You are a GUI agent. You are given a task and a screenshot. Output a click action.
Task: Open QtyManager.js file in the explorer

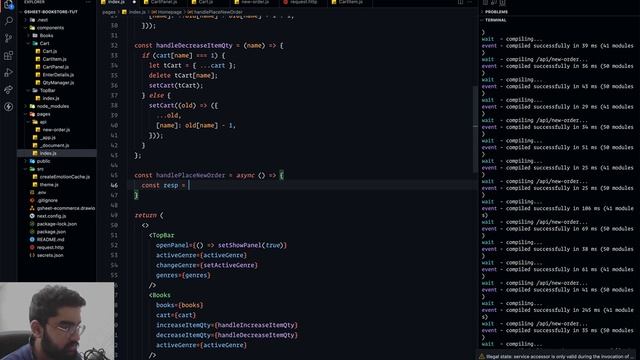point(58,82)
